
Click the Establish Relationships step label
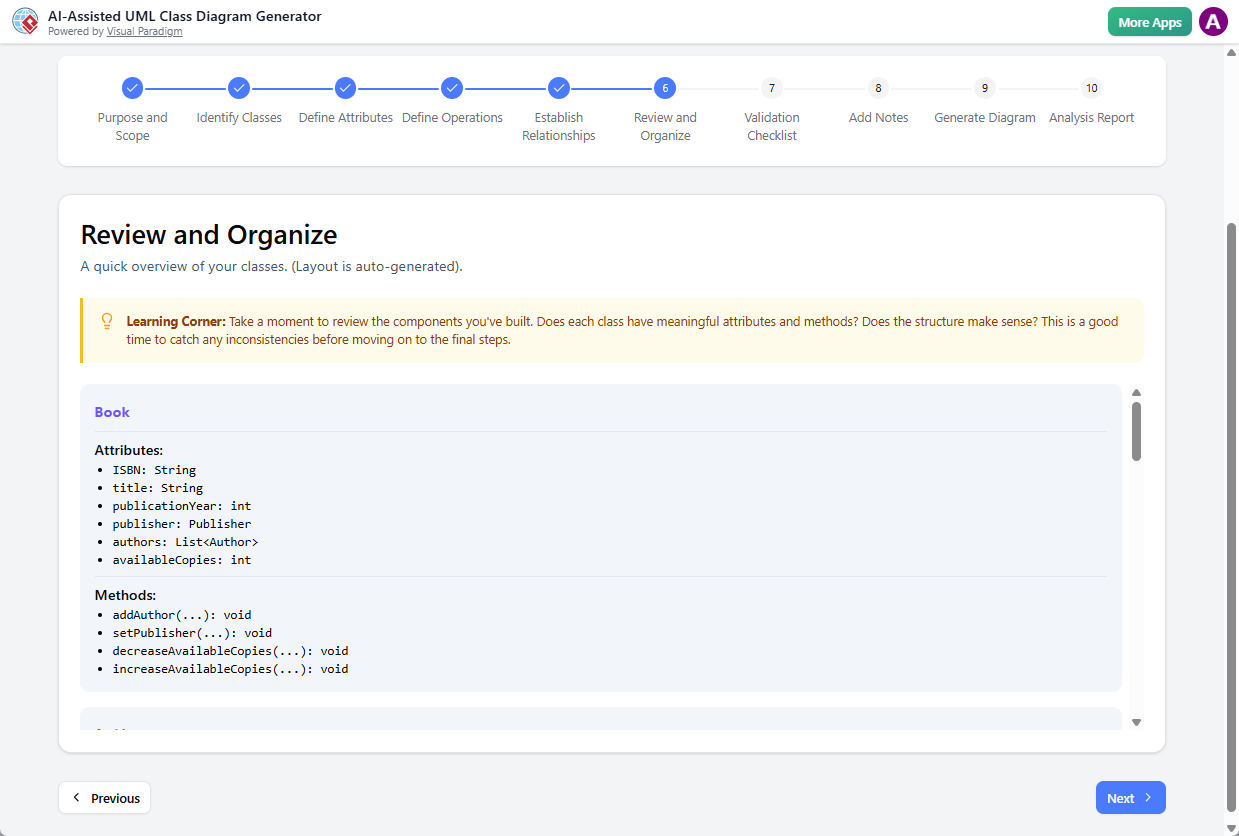pyautogui.click(x=559, y=126)
